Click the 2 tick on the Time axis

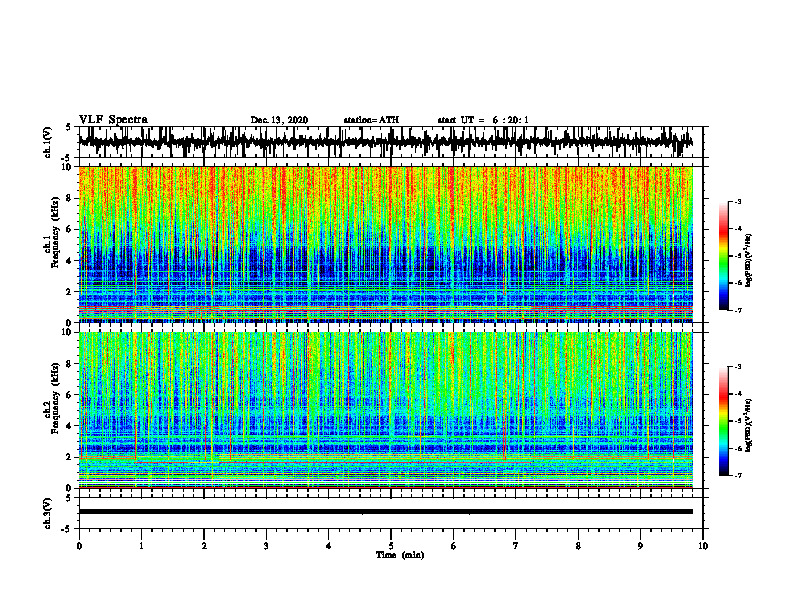pyautogui.click(x=204, y=546)
